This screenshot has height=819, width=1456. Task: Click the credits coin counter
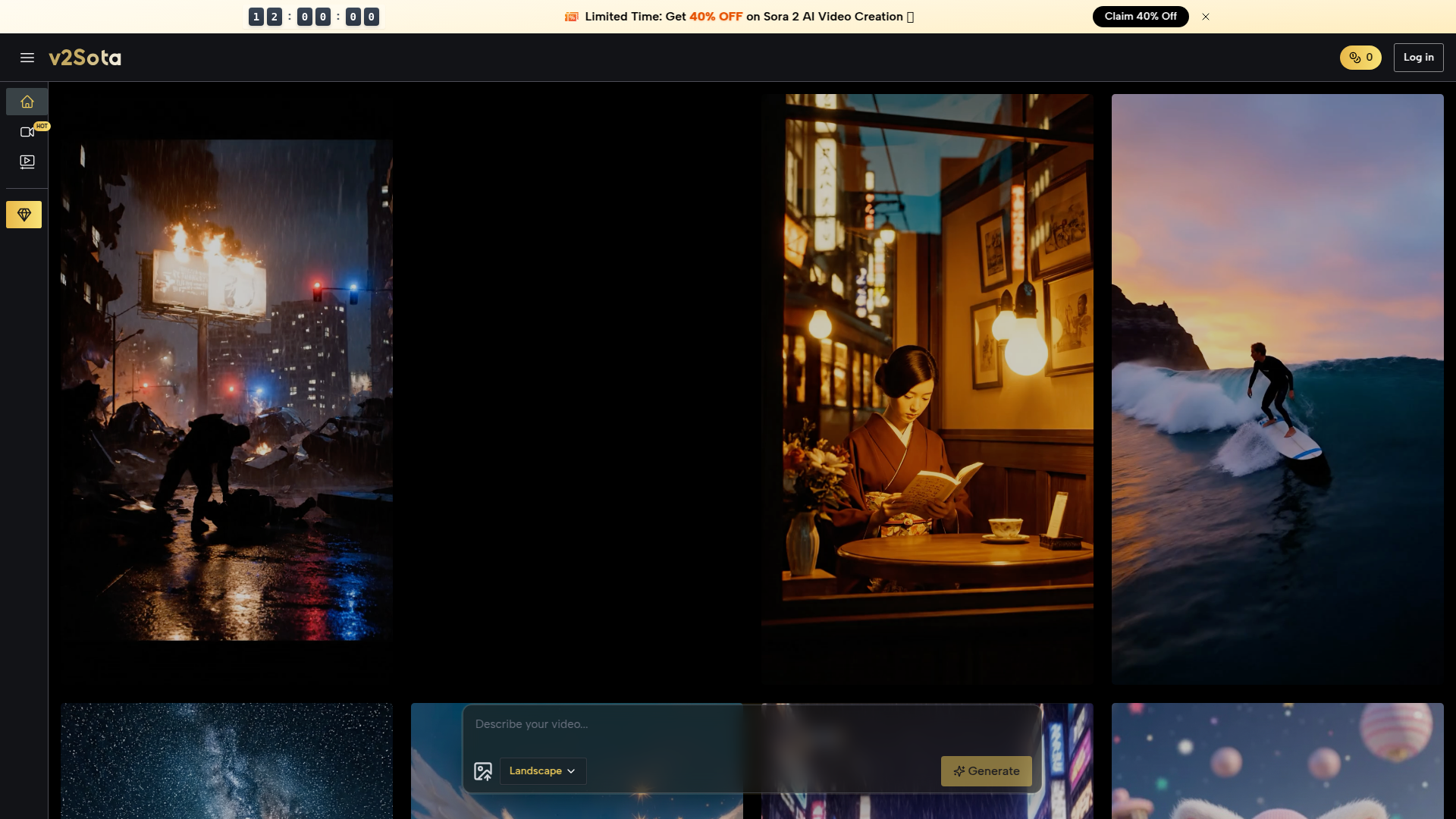coord(1360,58)
